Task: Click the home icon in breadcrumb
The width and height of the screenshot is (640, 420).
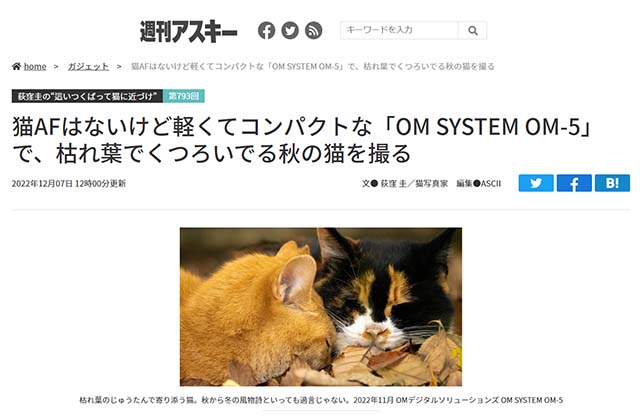Action: (16, 66)
